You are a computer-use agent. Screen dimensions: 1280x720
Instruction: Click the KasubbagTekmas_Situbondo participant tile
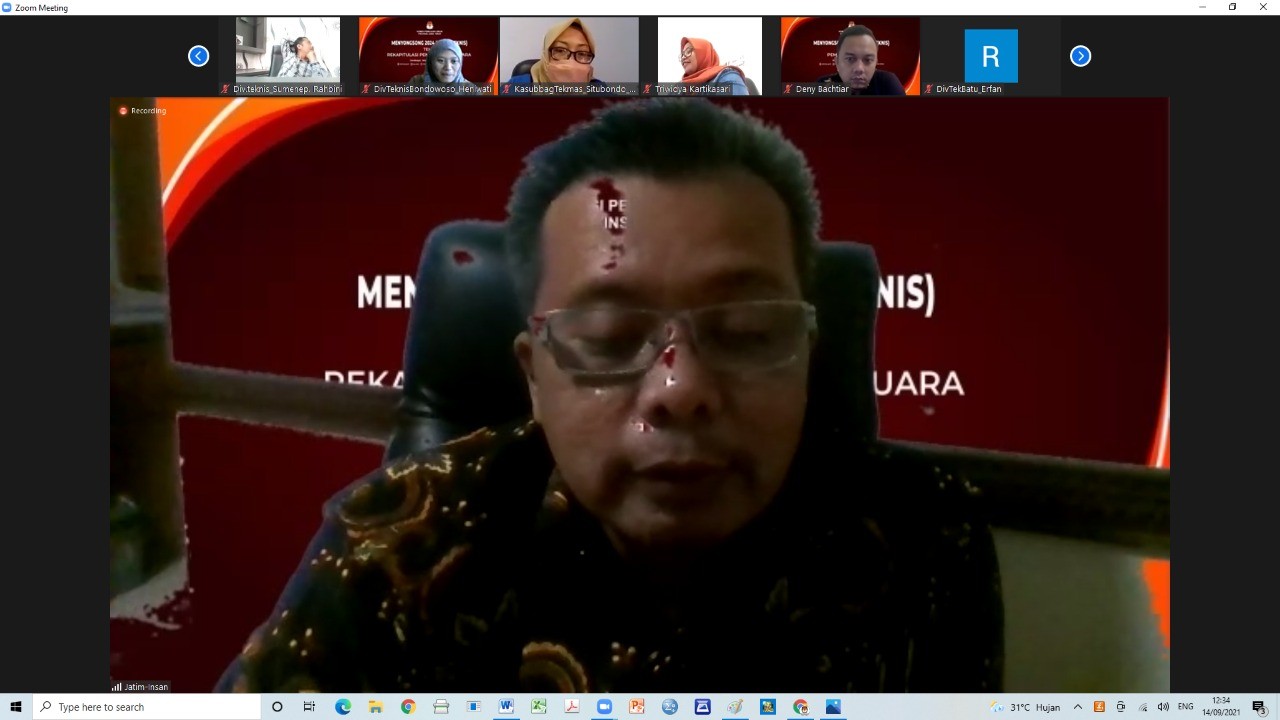pyautogui.click(x=569, y=55)
